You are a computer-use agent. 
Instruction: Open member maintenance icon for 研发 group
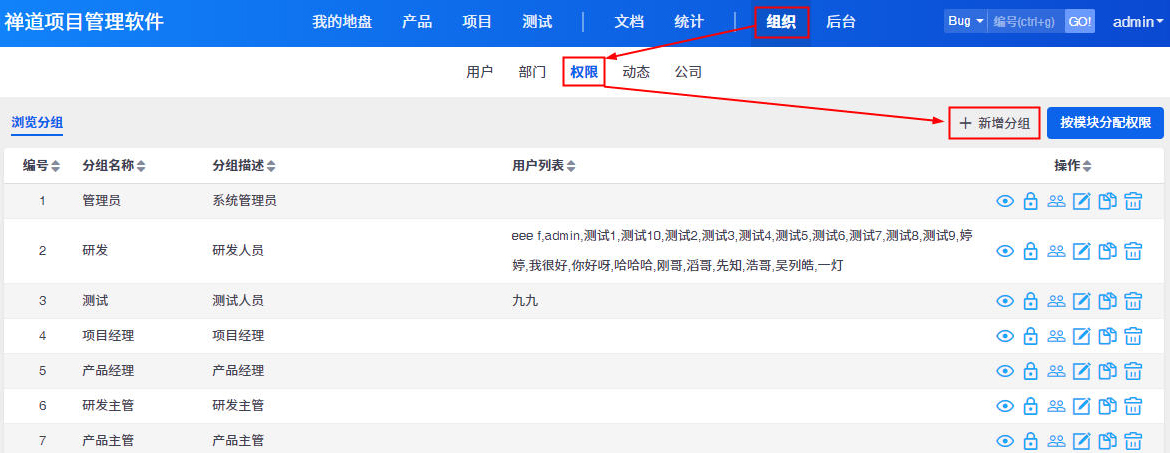tap(1055, 251)
